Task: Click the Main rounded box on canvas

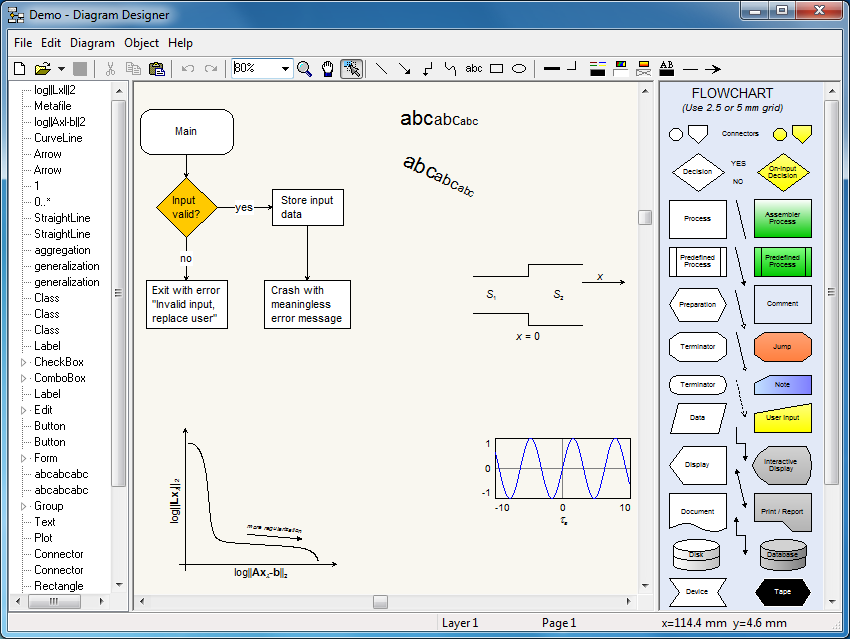Action: pos(186,132)
